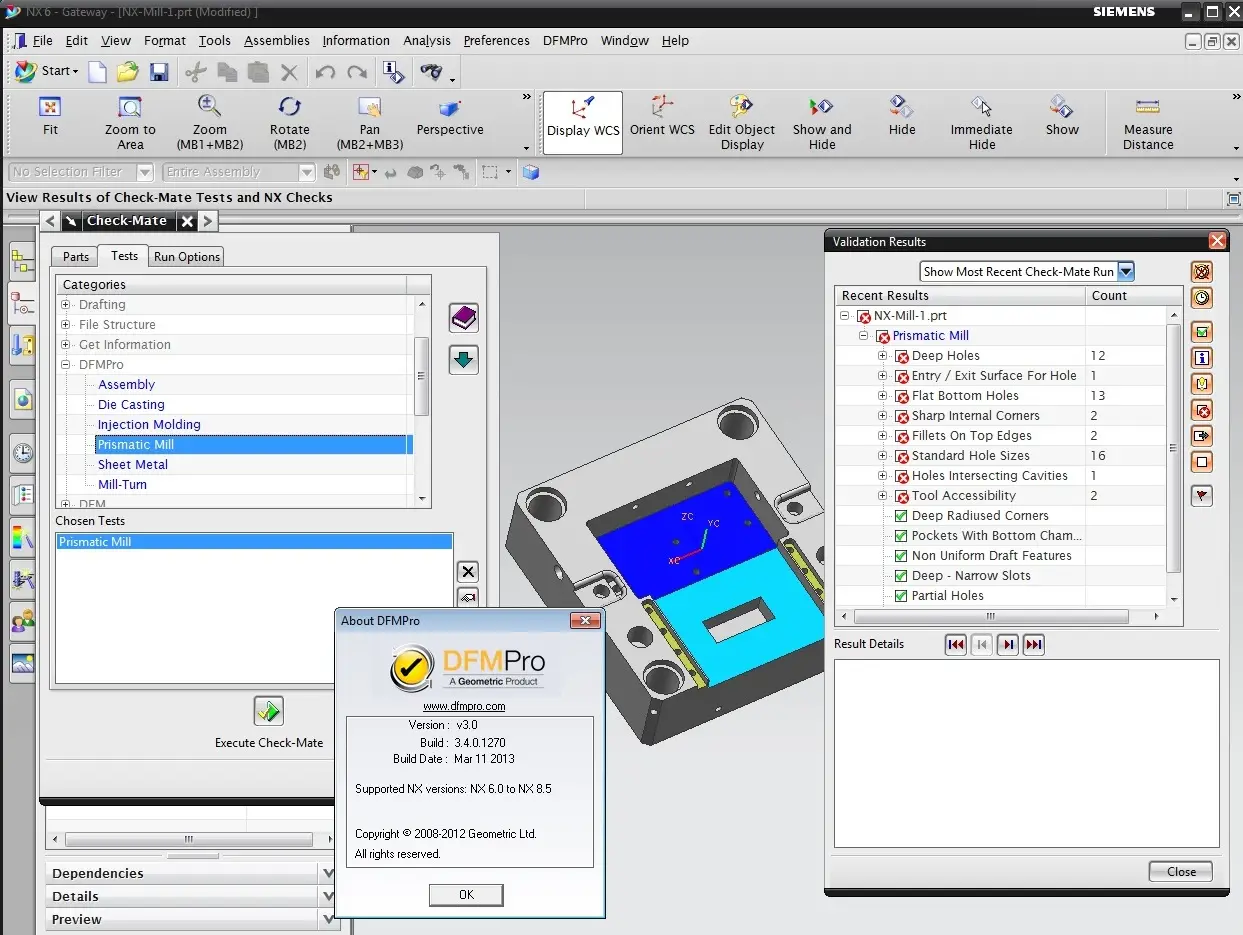
Task: Click Orient WCS tool
Action: (x=662, y=116)
